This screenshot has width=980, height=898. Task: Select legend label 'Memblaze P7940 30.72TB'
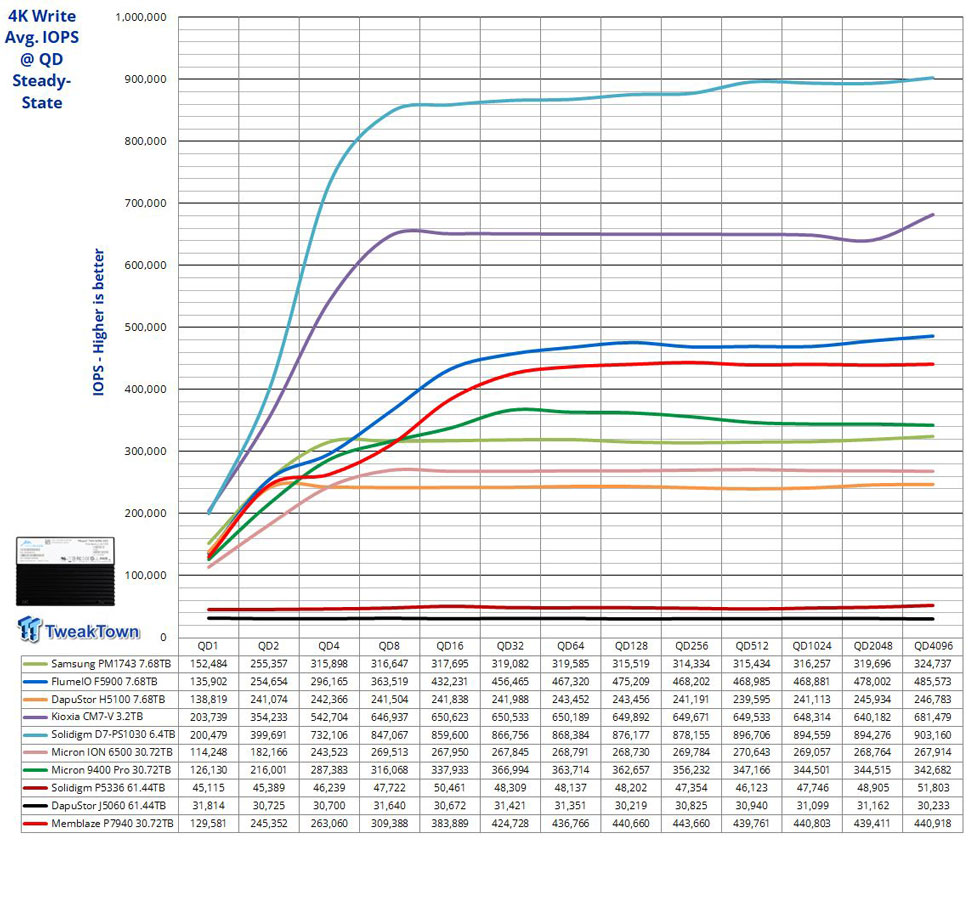click(112, 824)
